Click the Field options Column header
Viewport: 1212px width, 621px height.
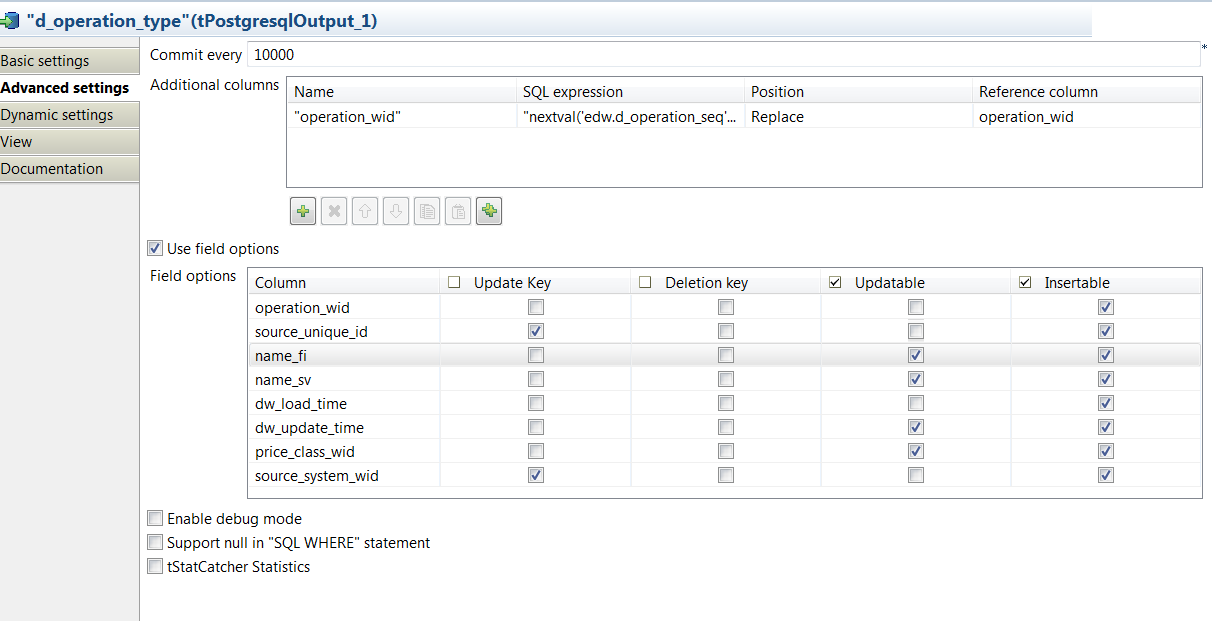(344, 282)
